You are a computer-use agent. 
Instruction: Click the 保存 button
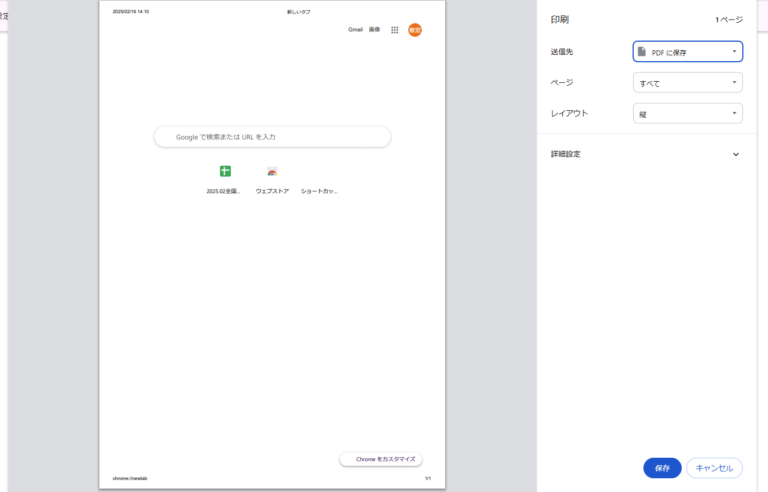(x=662, y=468)
